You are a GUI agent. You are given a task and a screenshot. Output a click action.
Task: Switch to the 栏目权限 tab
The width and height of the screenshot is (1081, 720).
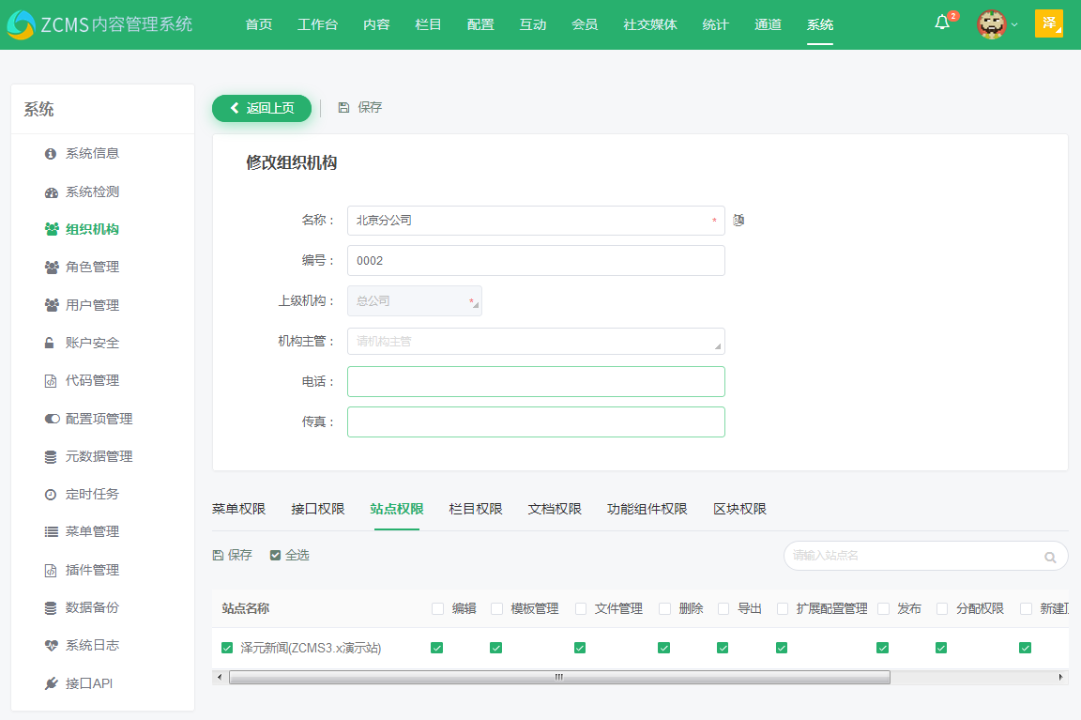click(474, 508)
